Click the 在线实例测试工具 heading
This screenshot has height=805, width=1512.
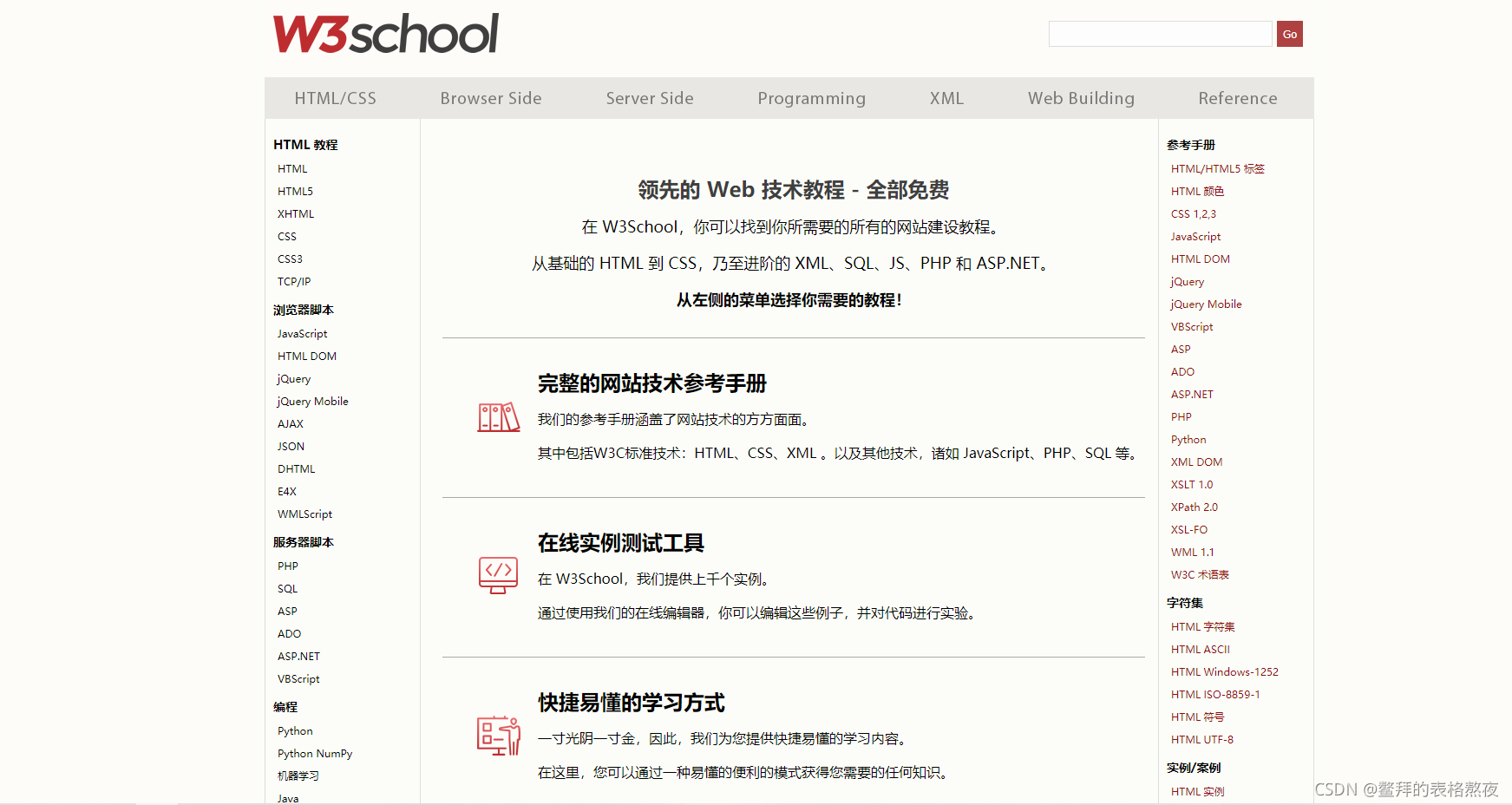(x=621, y=543)
